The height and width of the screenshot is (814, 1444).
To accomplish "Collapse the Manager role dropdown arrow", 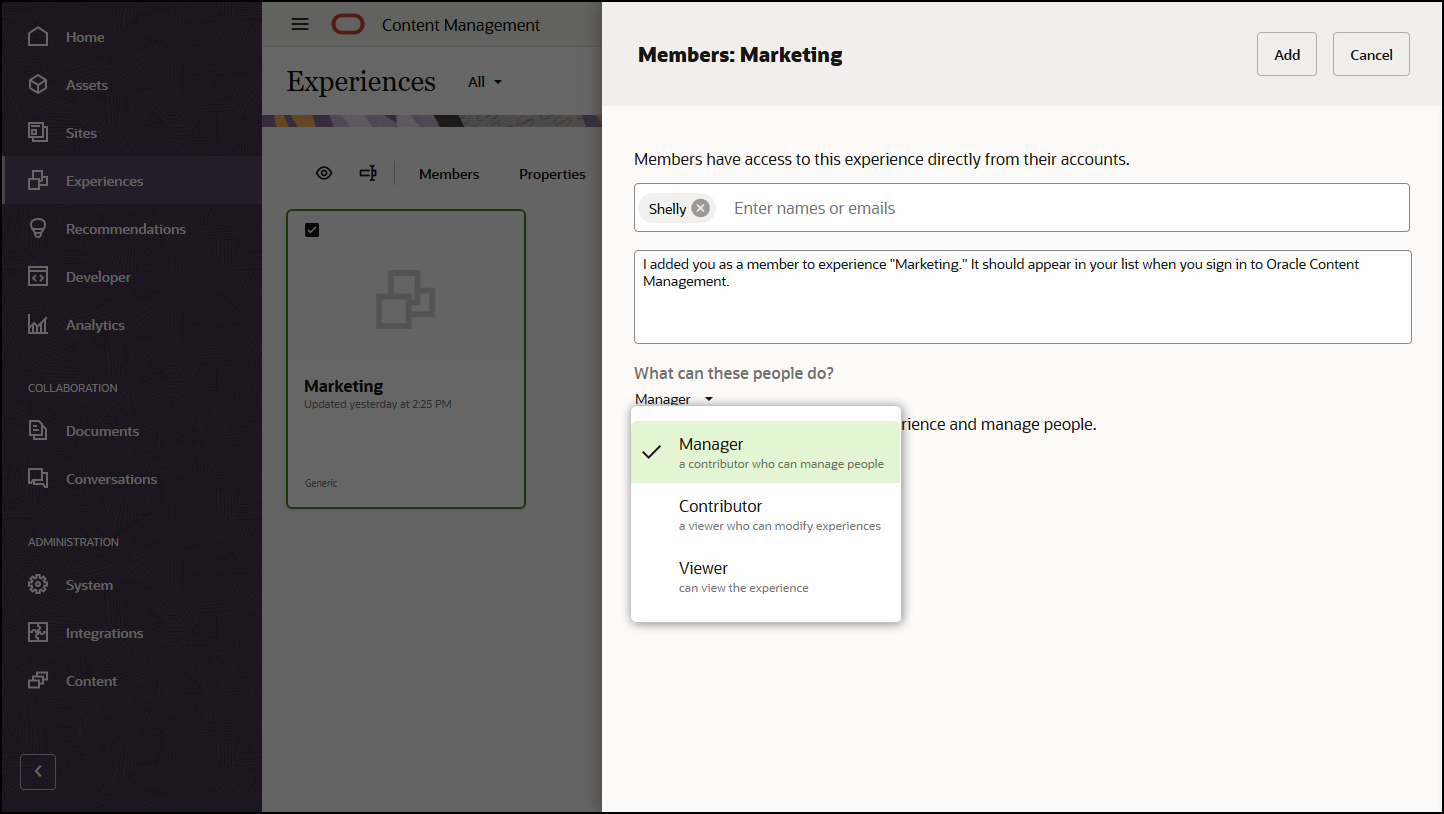I will coord(708,399).
